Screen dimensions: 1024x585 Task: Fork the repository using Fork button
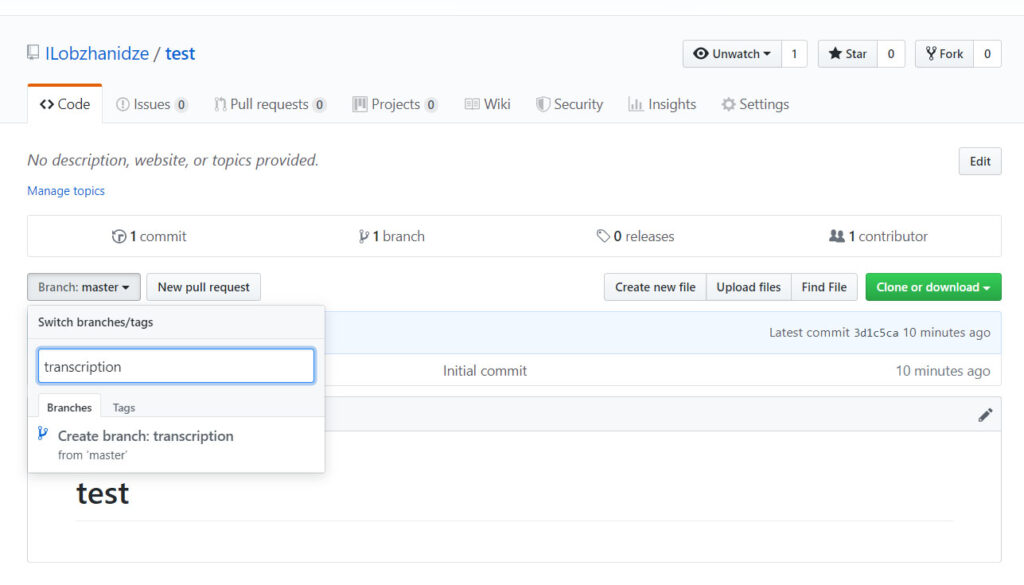click(x=944, y=54)
